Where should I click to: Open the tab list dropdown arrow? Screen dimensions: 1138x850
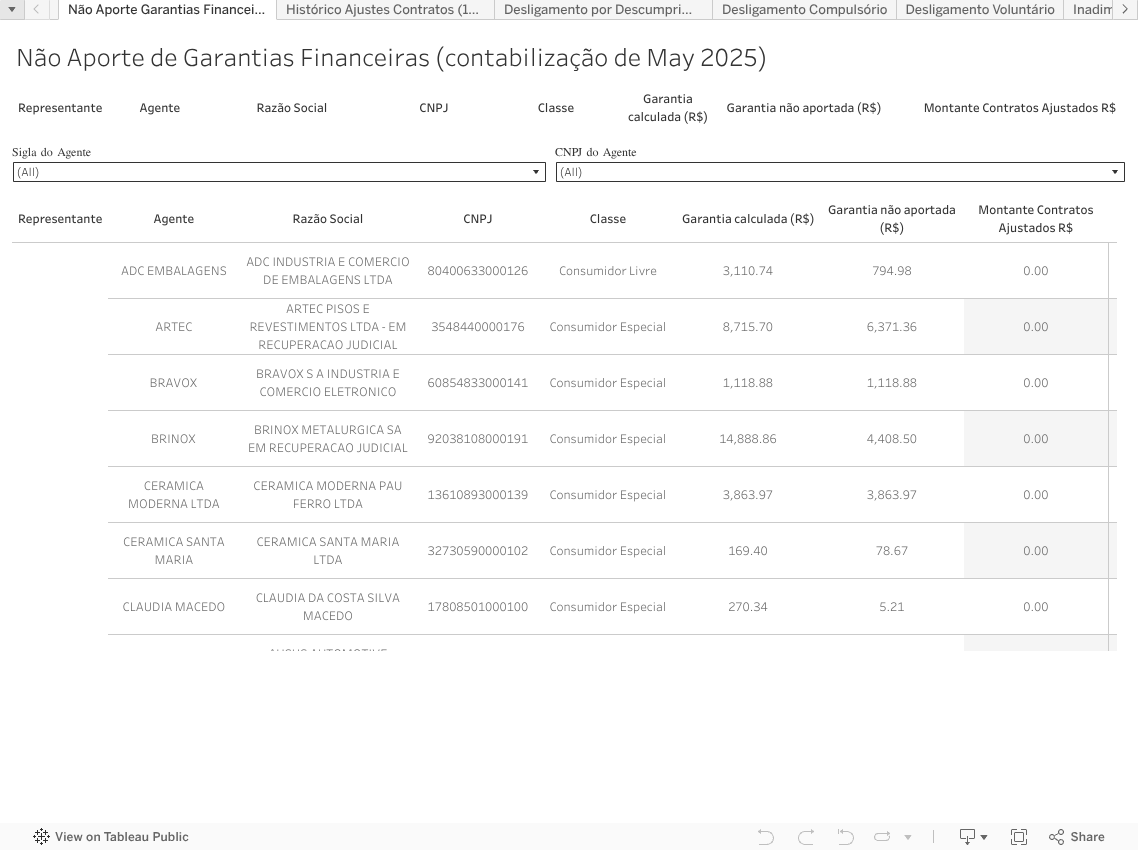[12, 9]
